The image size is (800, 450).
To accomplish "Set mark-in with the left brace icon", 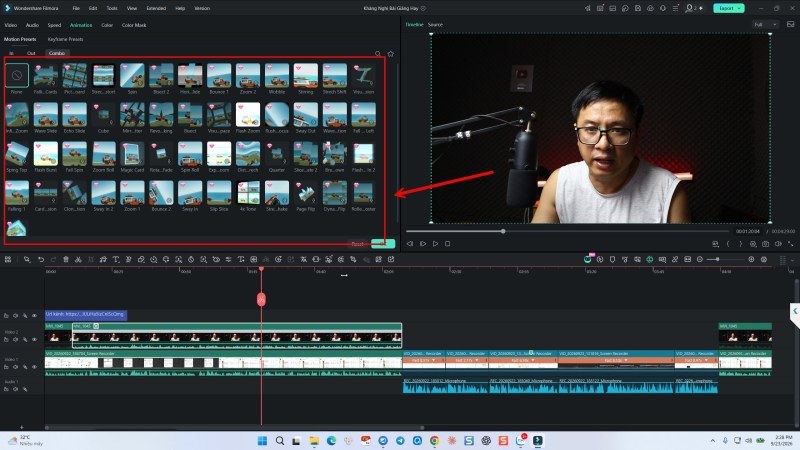I will (728, 244).
